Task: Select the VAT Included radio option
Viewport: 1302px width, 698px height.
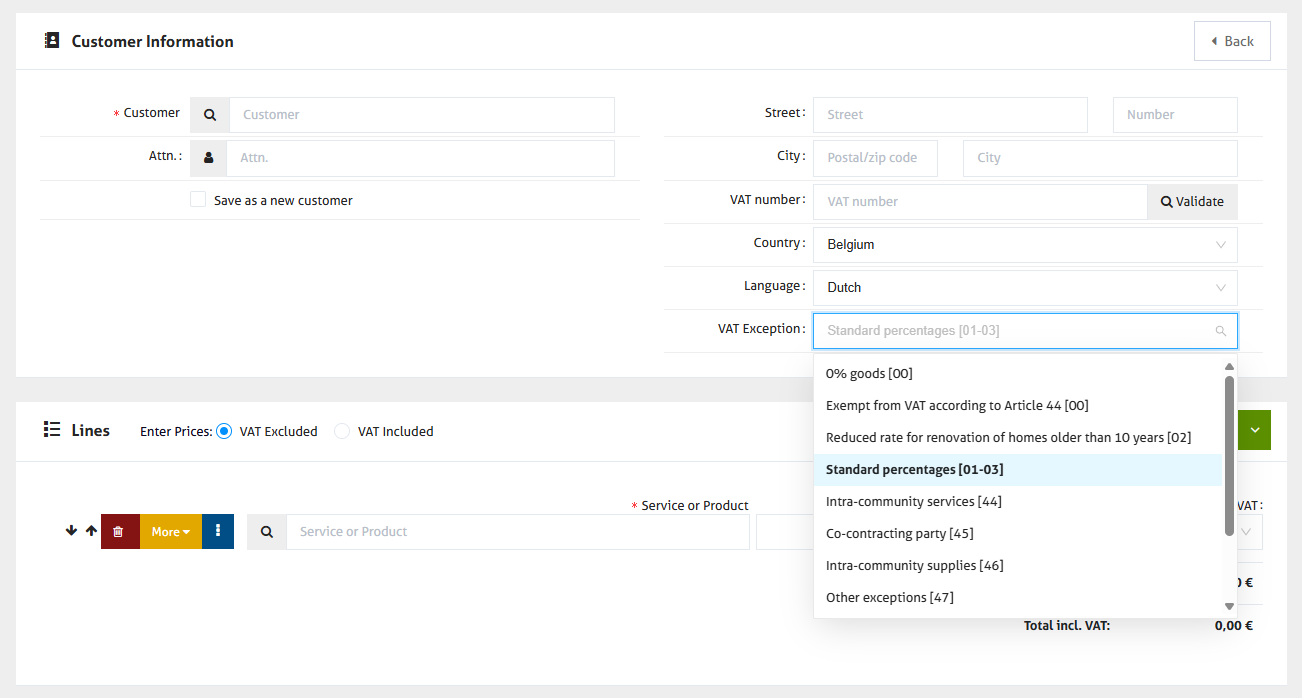Action: (342, 432)
